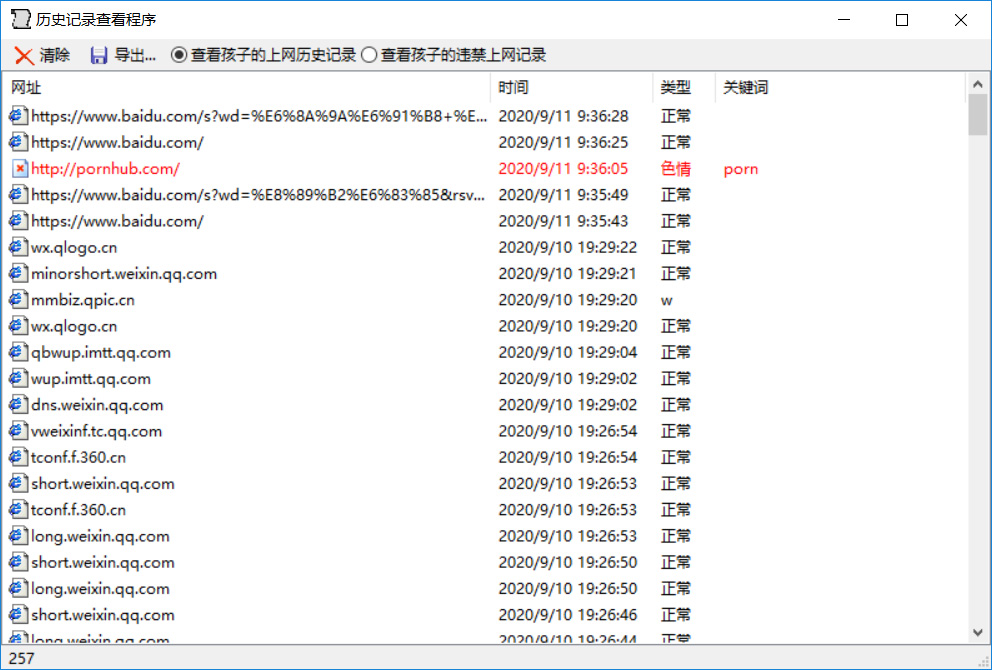Click baidu search URL containing %E6%8A%9A
The image size is (992, 670).
pos(259,116)
